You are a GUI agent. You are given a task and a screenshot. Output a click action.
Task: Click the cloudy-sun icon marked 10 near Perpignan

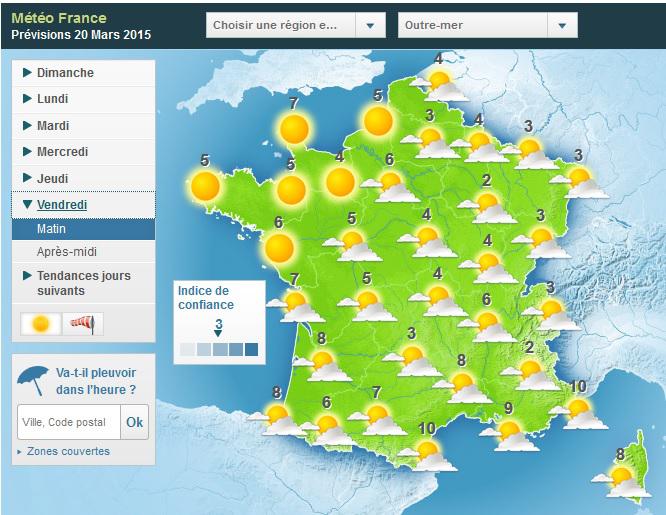(x=427, y=455)
